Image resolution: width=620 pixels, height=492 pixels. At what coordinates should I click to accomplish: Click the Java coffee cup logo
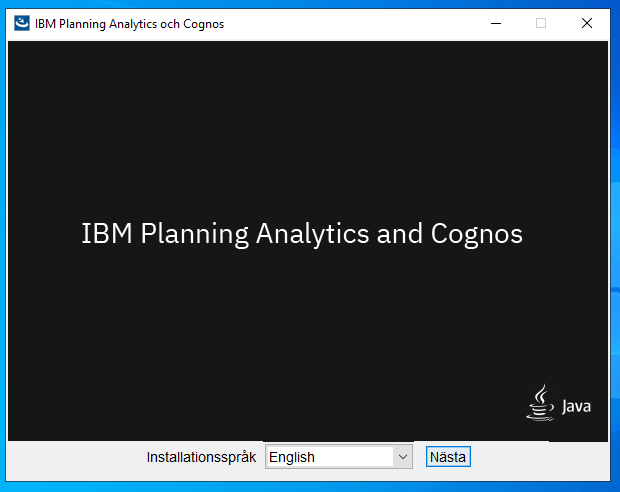(x=540, y=403)
